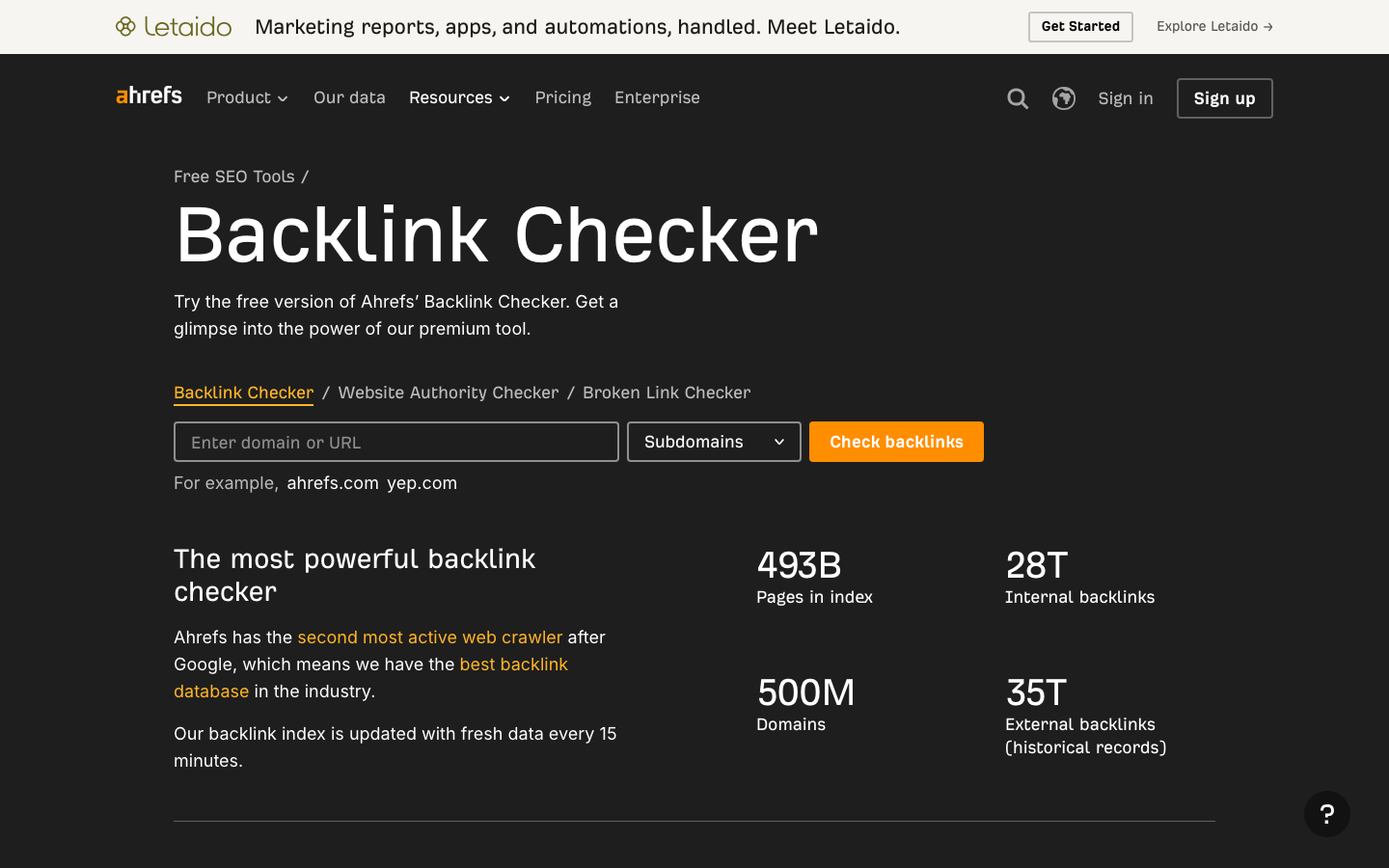Click the Sign up button
Image resolution: width=1389 pixels, height=868 pixels.
[x=1225, y=98]
